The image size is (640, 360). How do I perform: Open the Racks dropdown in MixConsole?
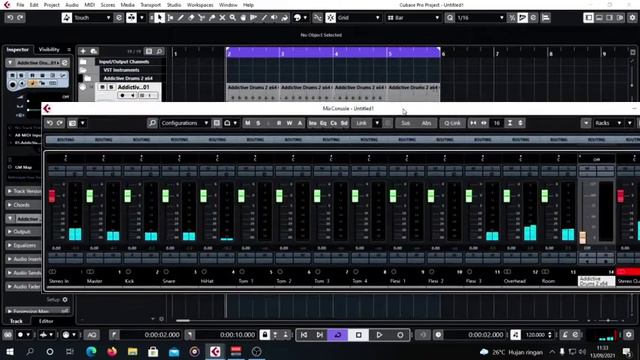tap(608, 123)
